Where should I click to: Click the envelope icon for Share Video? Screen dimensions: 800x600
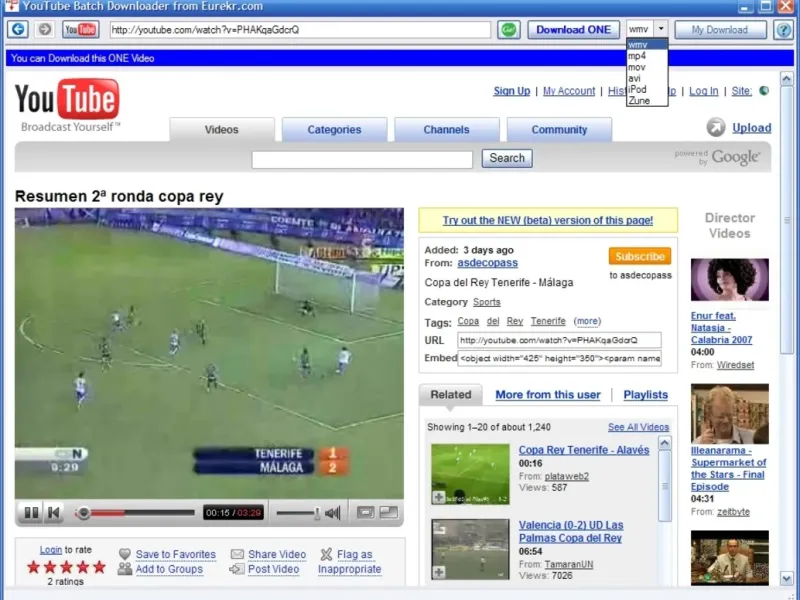pyautogui.click(x=237, y=554)
